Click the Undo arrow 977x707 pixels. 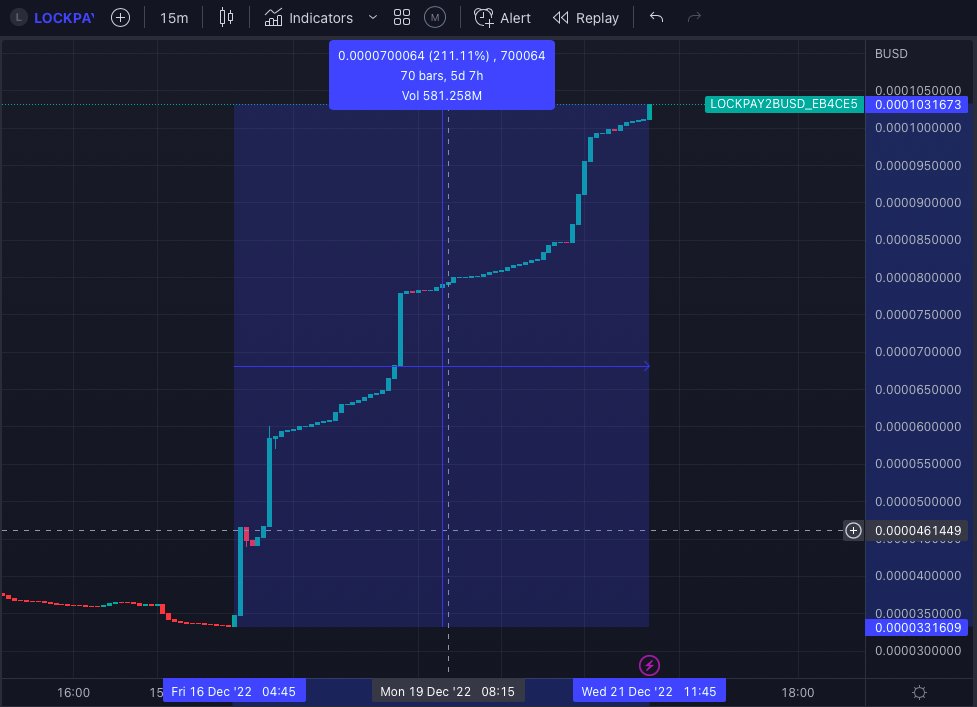tap(655, 17)
